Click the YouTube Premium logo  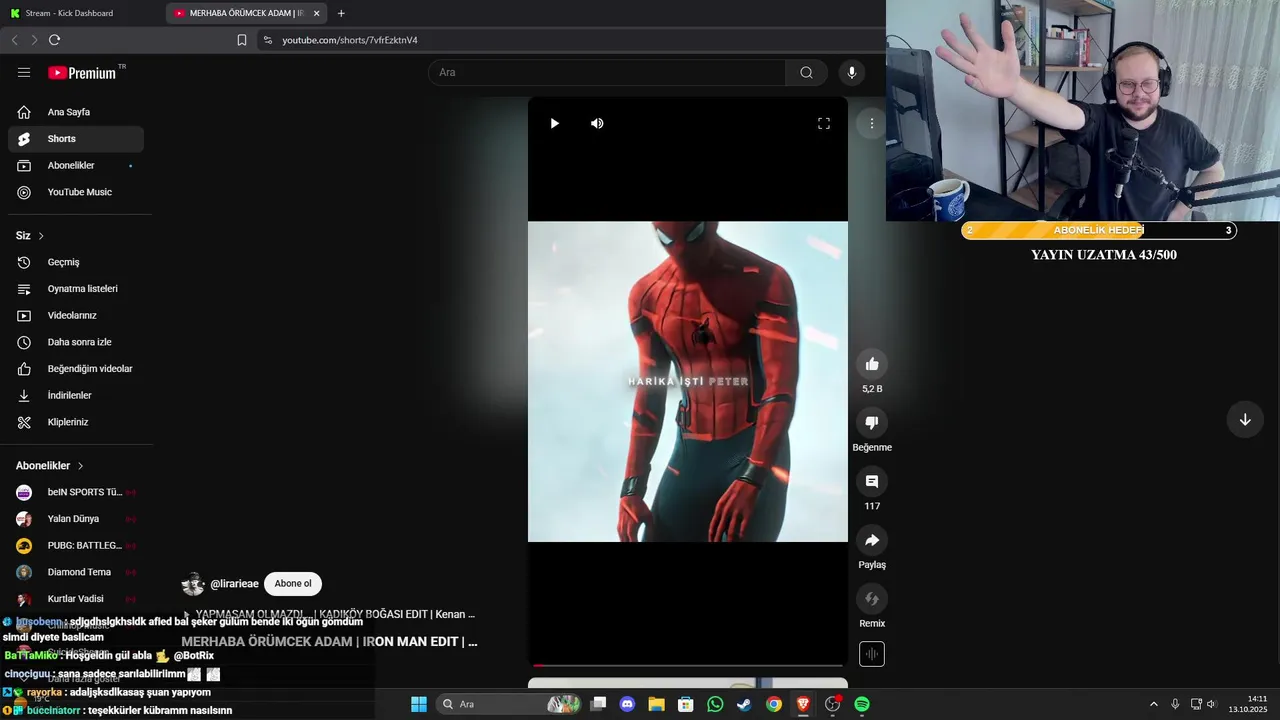(82, 72)
